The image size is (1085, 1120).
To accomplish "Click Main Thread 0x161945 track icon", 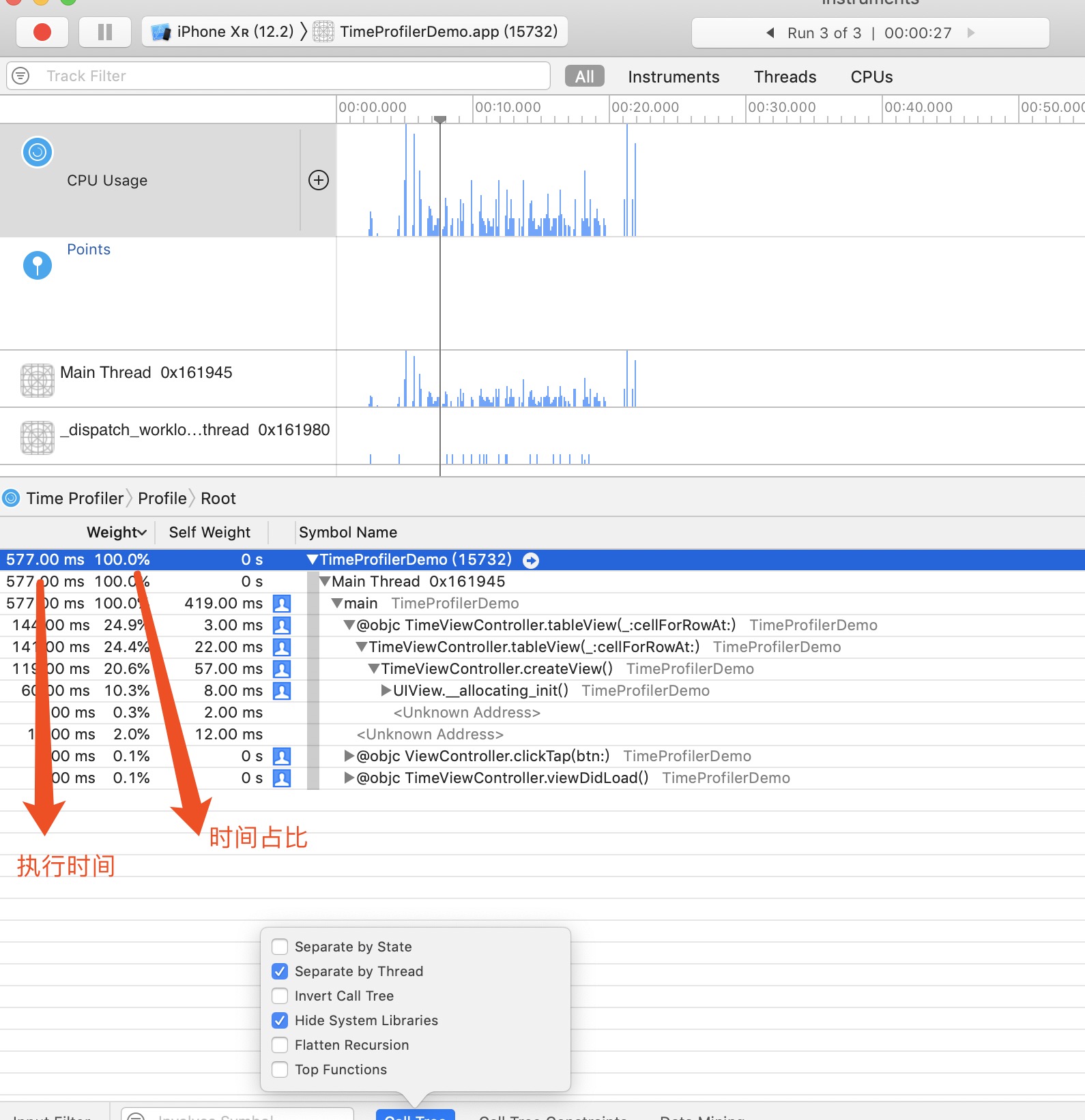I will point(38,380).
